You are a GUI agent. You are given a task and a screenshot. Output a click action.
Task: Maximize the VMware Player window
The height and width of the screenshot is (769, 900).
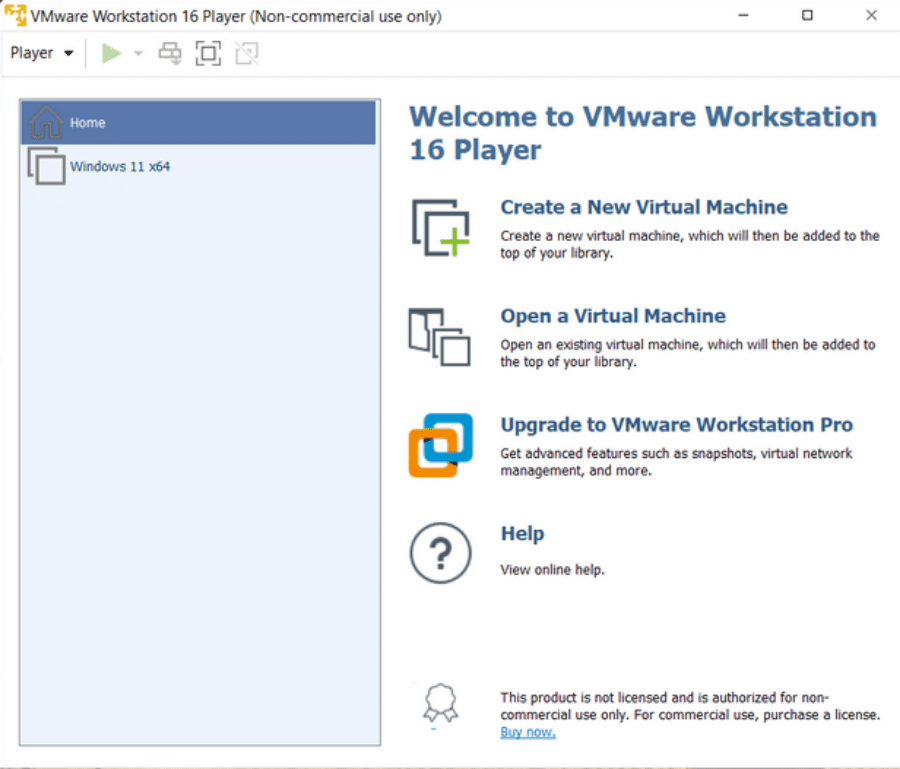(x=808, y=15)
